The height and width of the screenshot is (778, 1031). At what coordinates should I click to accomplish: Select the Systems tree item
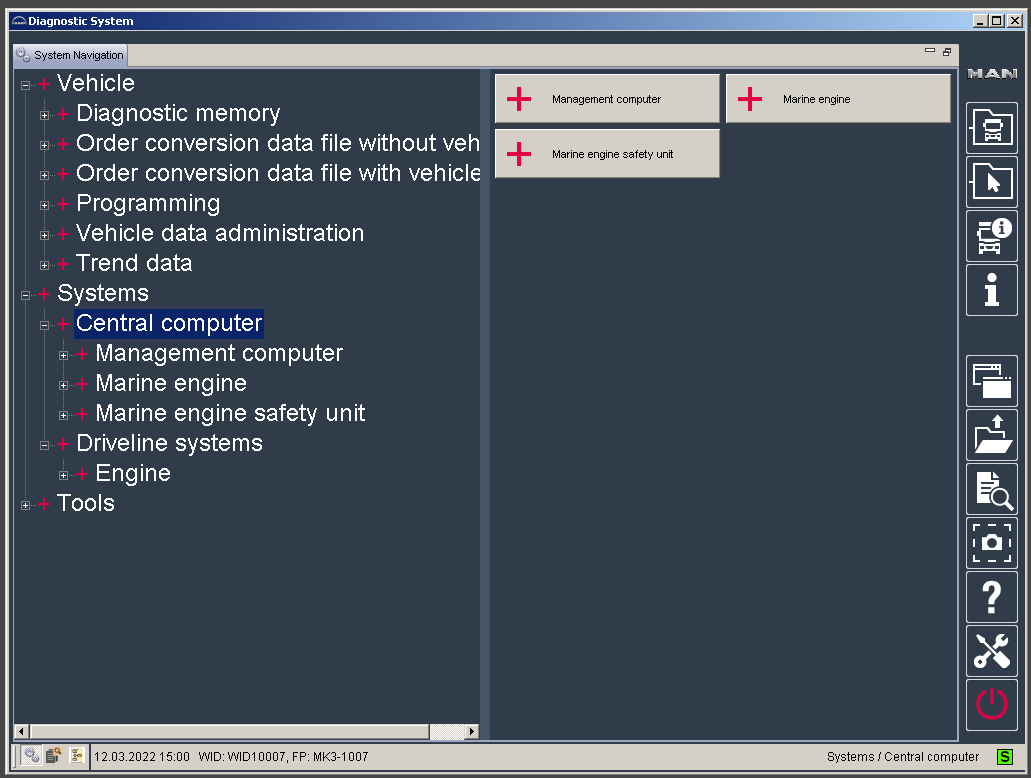103,293
